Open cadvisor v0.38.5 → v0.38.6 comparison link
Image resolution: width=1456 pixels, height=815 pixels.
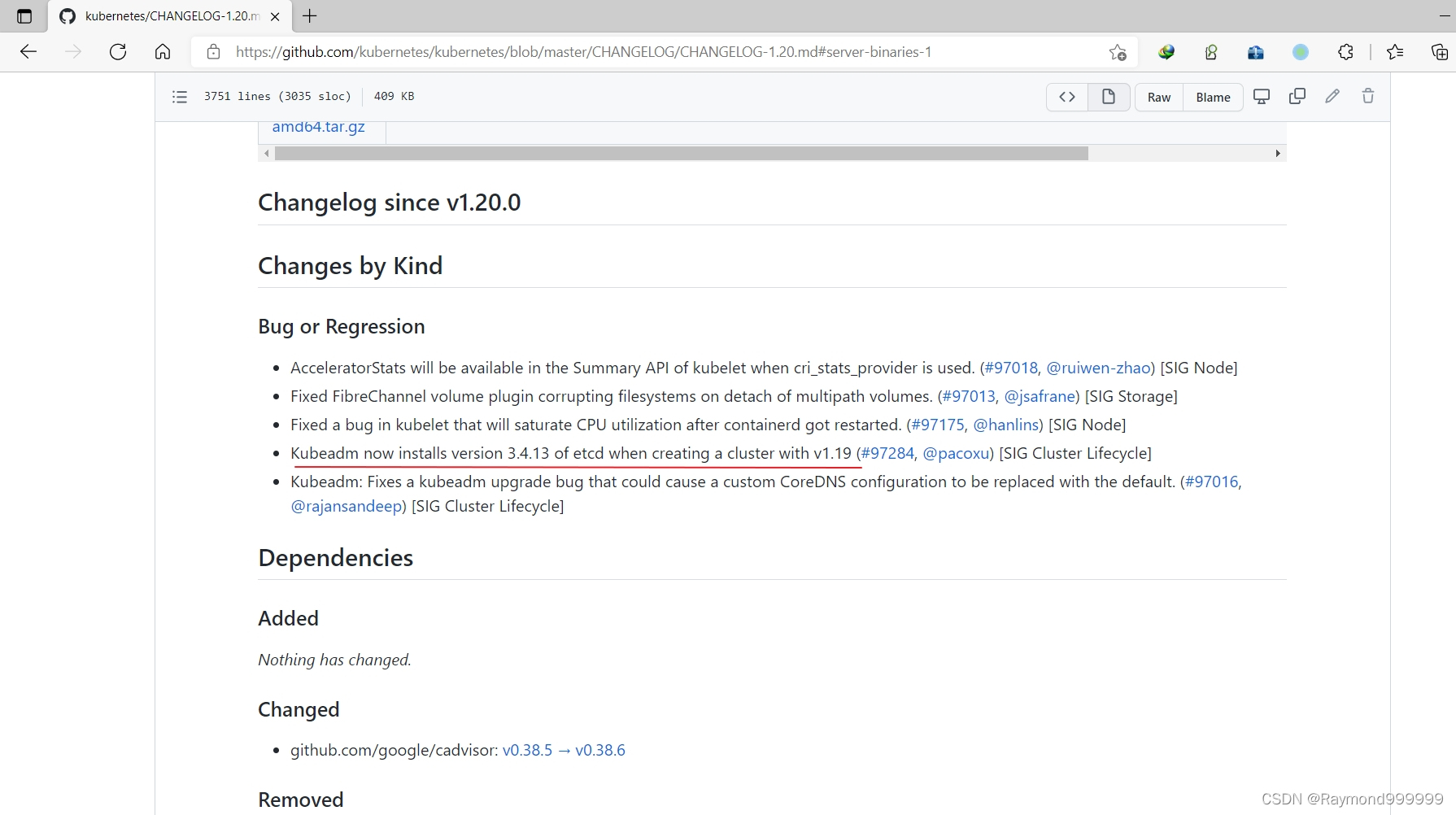564,750
